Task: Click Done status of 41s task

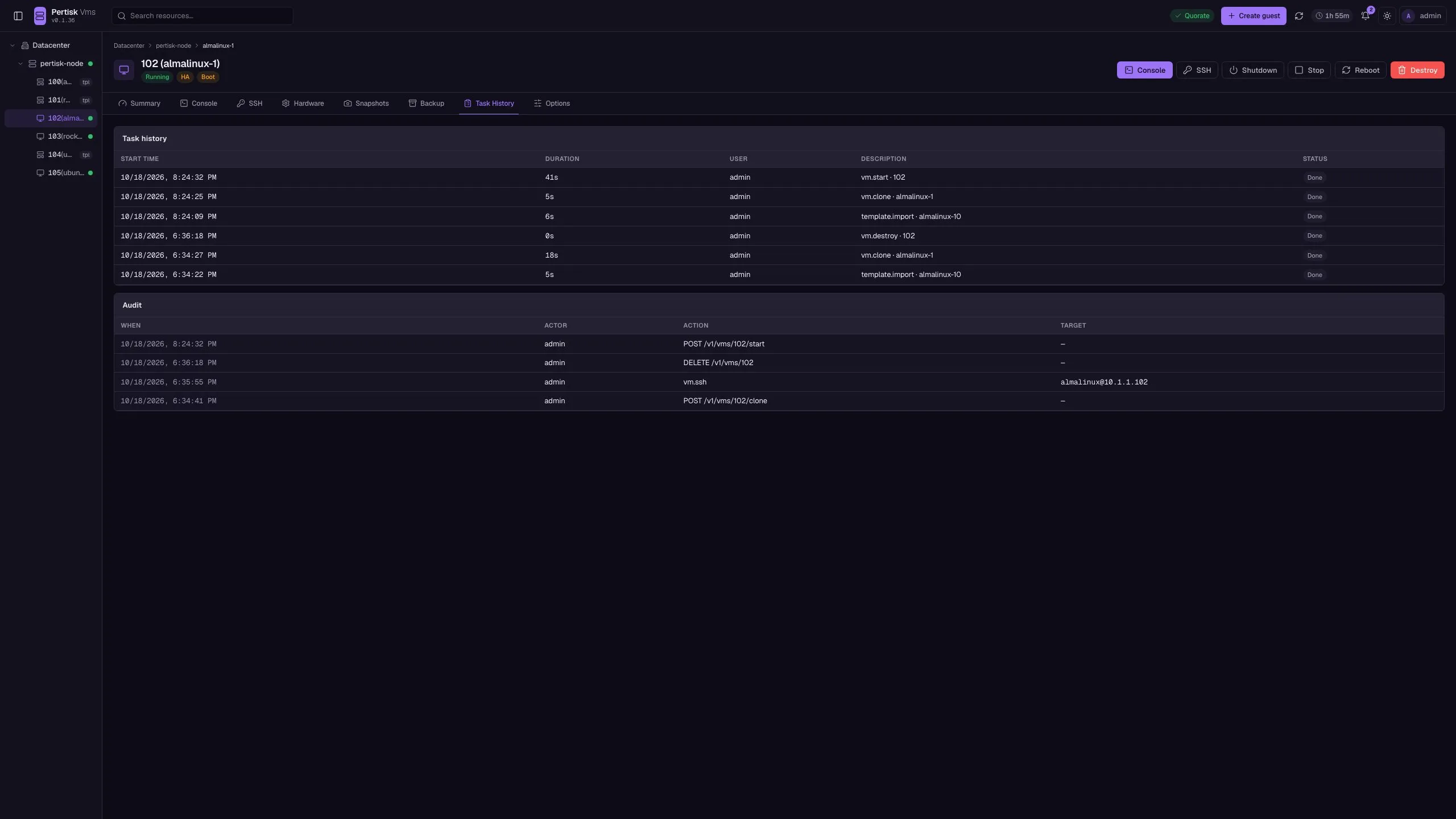Action: 1314,177
